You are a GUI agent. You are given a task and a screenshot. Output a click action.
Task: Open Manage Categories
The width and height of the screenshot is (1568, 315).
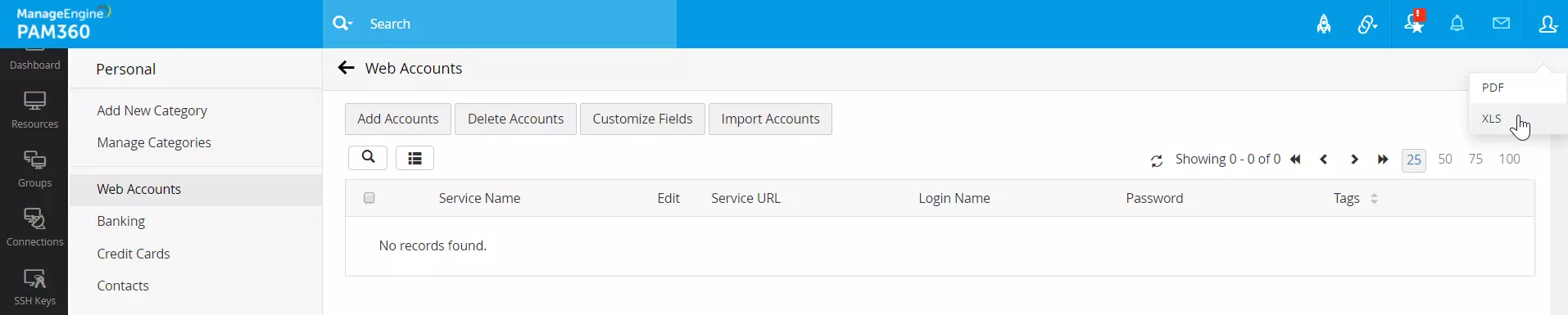click(154, 142)
